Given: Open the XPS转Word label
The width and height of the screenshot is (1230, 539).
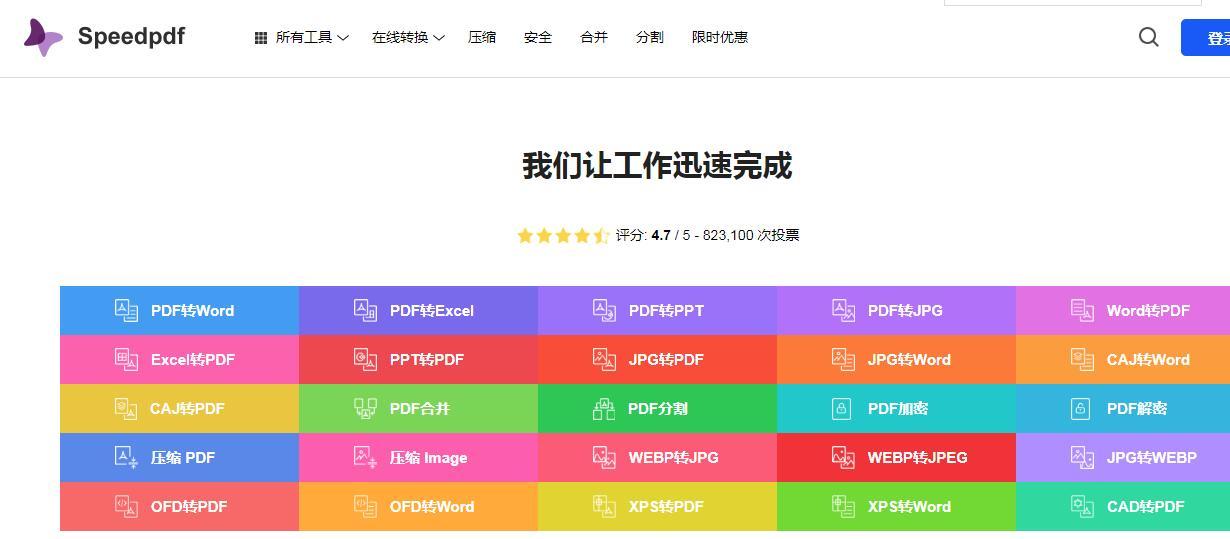Looking at the screenshot, I should (x=909, y=507).
